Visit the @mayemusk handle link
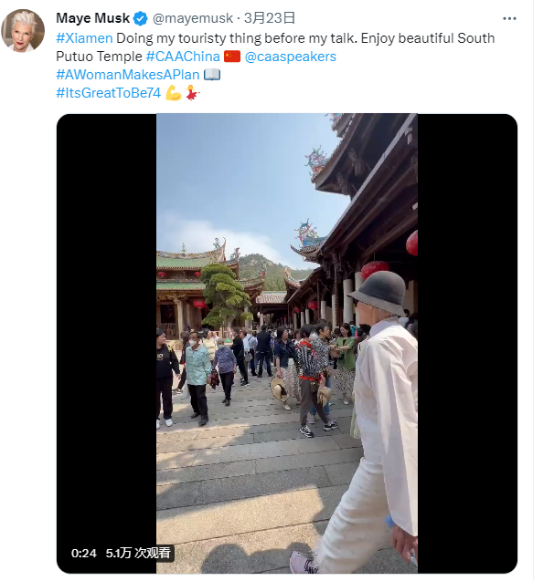This screenshot has height=582, width=554. click(x=192, y=18)
